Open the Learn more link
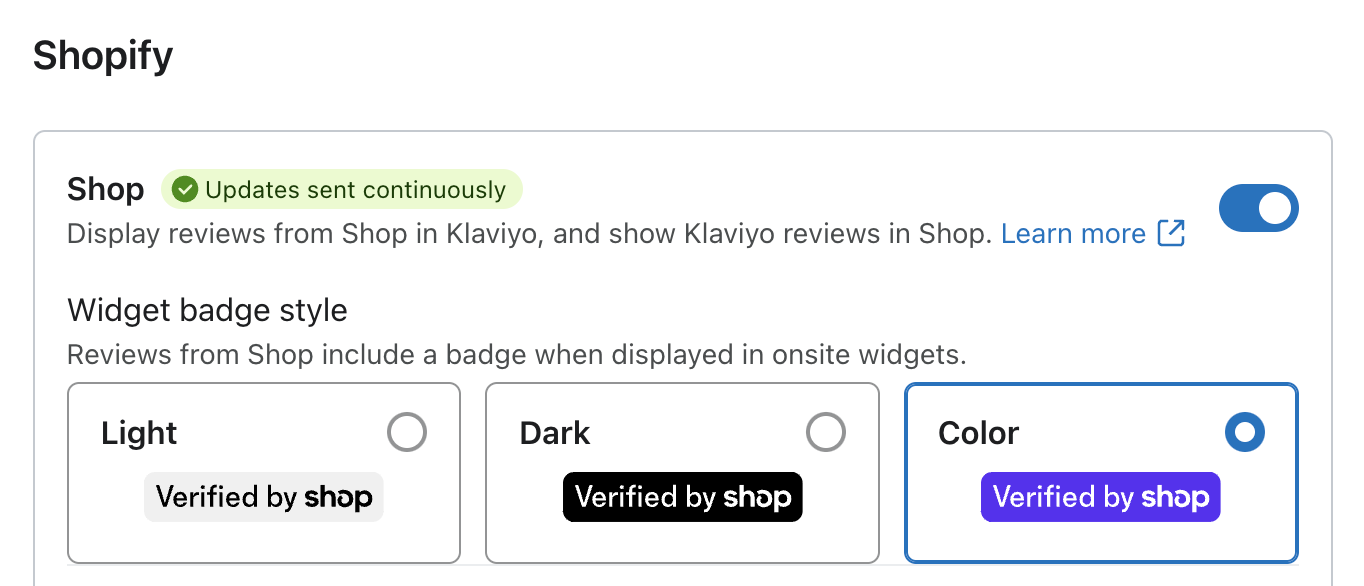Screen dimensions: 1364x586 [1073, 234]
